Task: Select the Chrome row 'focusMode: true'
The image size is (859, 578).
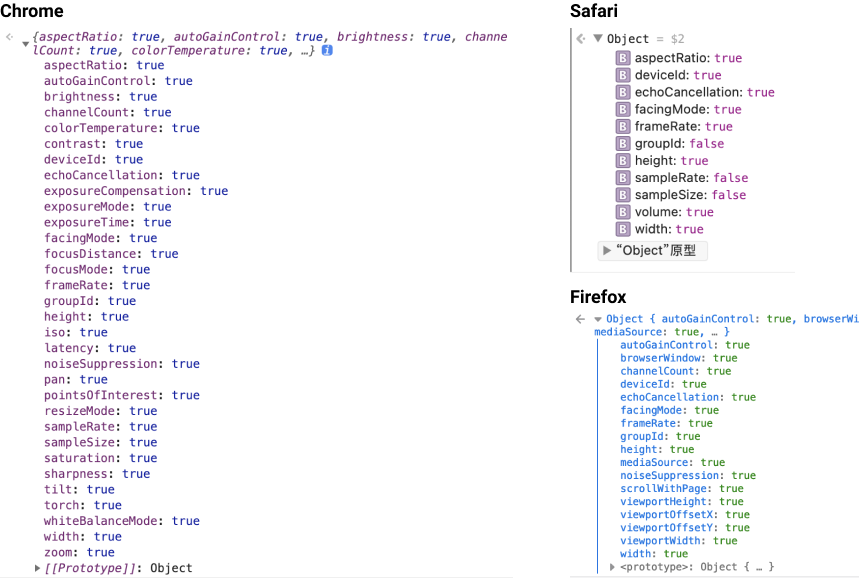Action: (x=97, y=270)
